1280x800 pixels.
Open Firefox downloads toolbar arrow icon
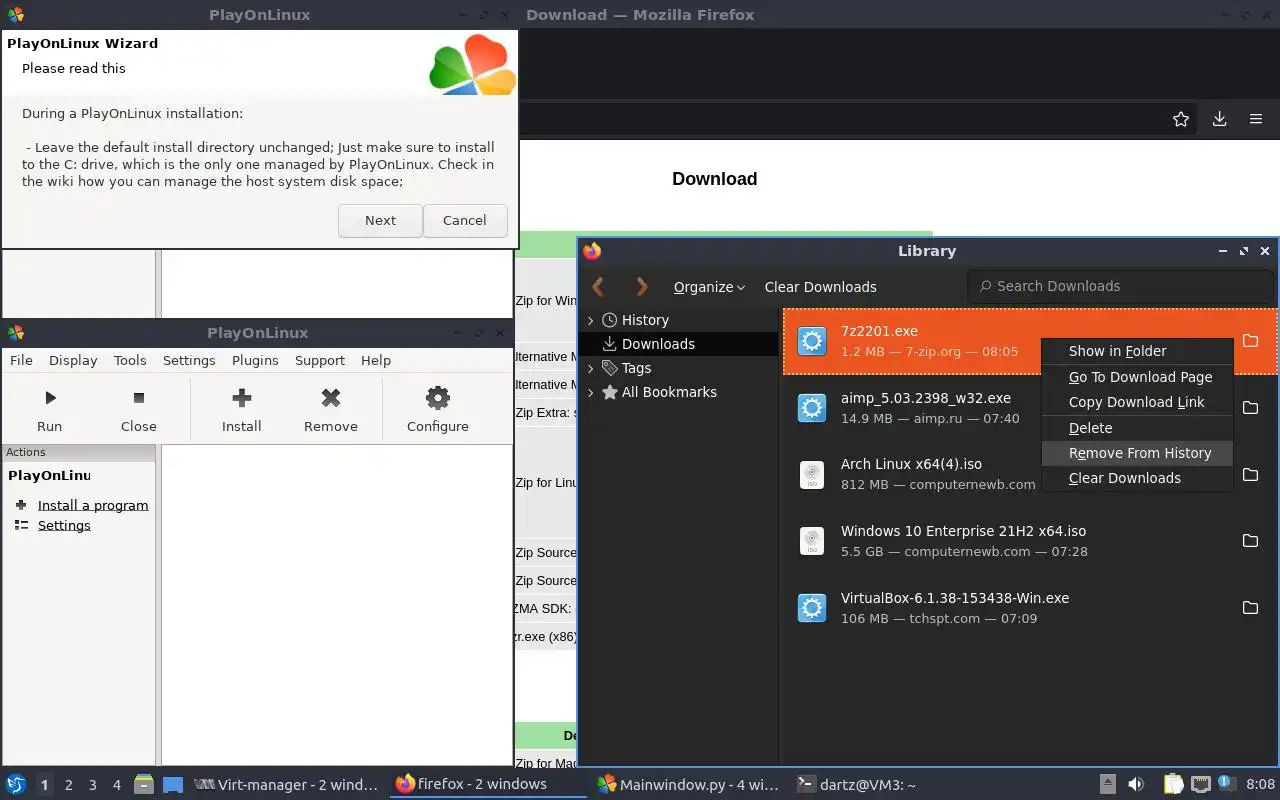[x=1219, y=119]
